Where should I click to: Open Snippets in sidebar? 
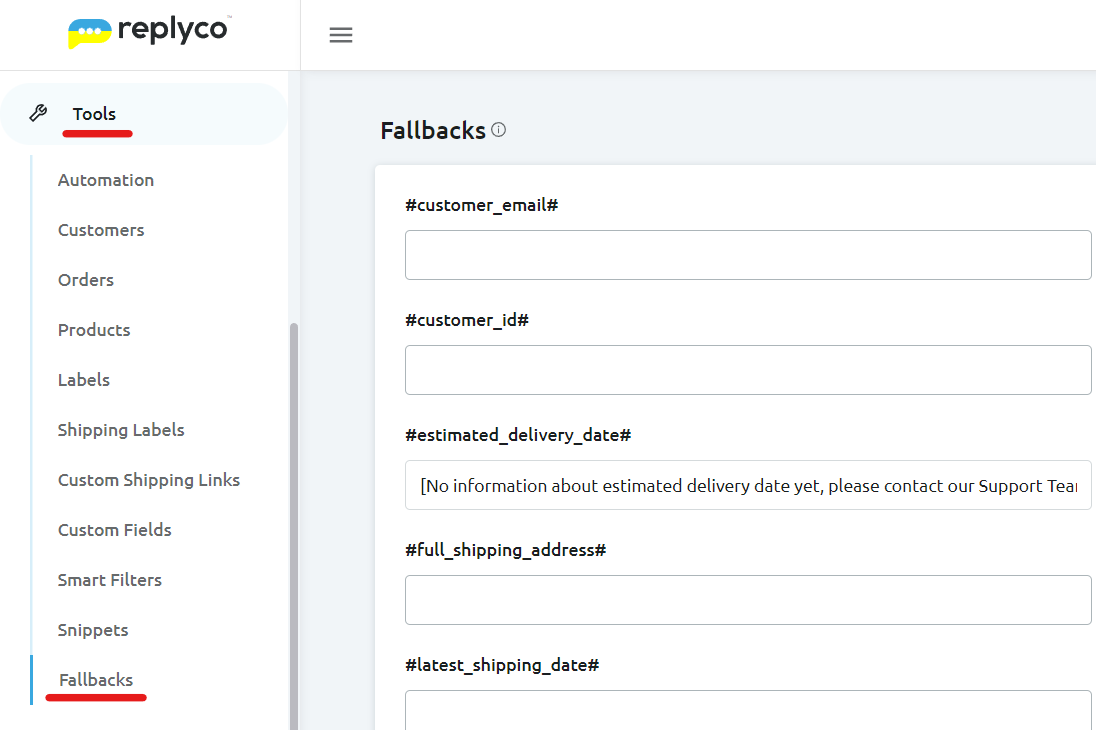93,630
